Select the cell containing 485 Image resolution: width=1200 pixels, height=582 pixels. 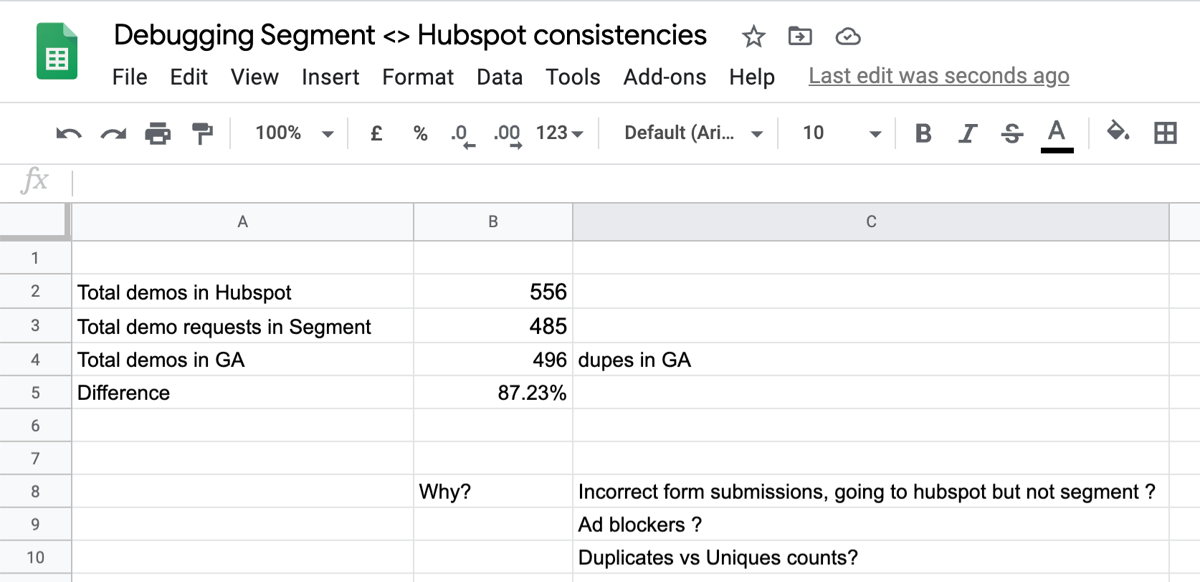pos(493,326)
